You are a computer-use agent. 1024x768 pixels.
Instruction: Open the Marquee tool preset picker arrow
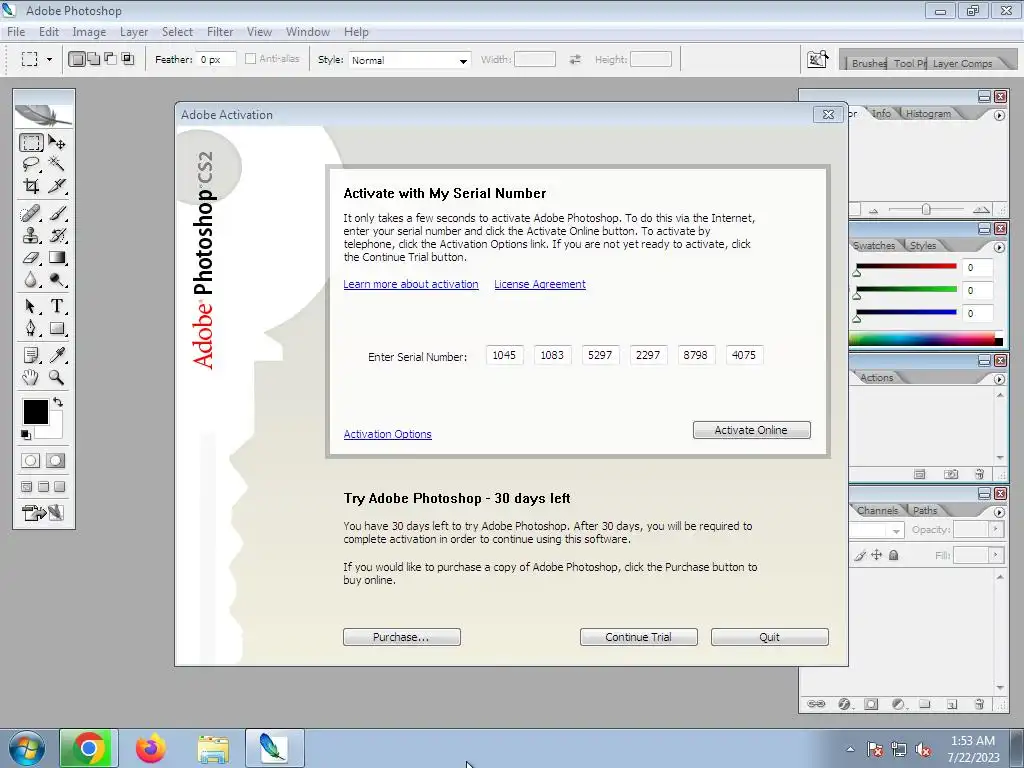49,59
